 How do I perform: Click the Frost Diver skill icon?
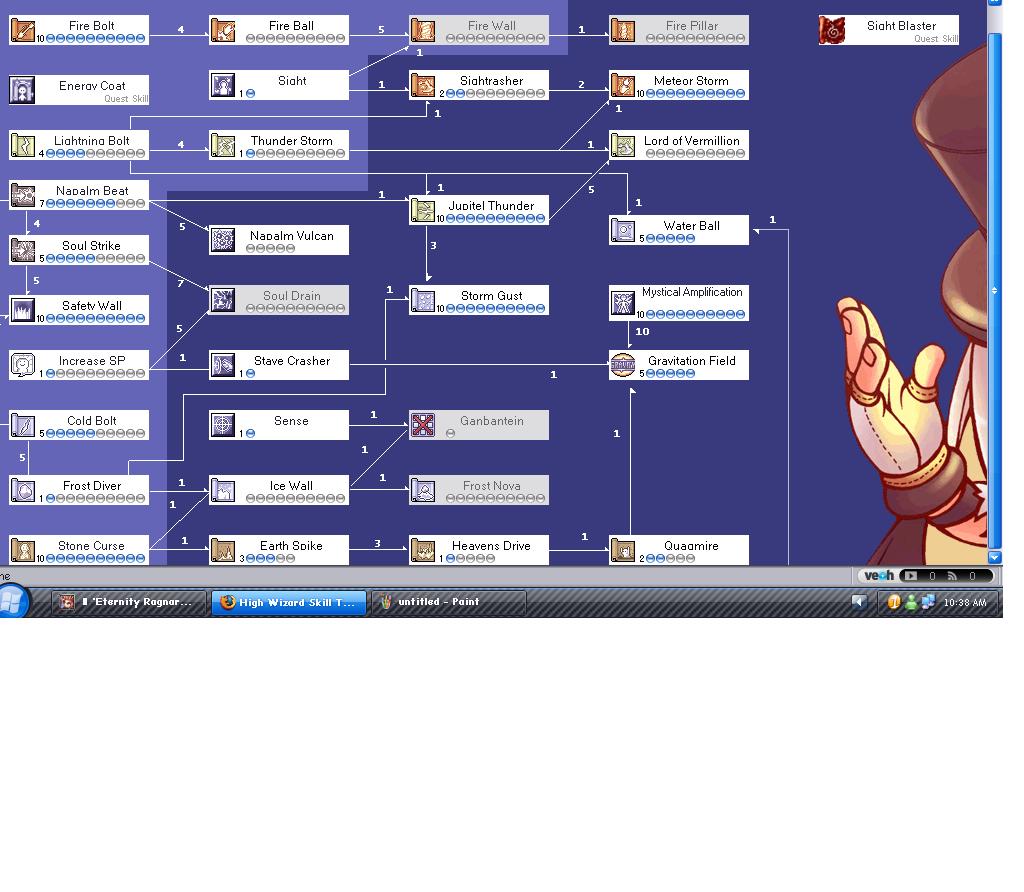click(23, 490)
